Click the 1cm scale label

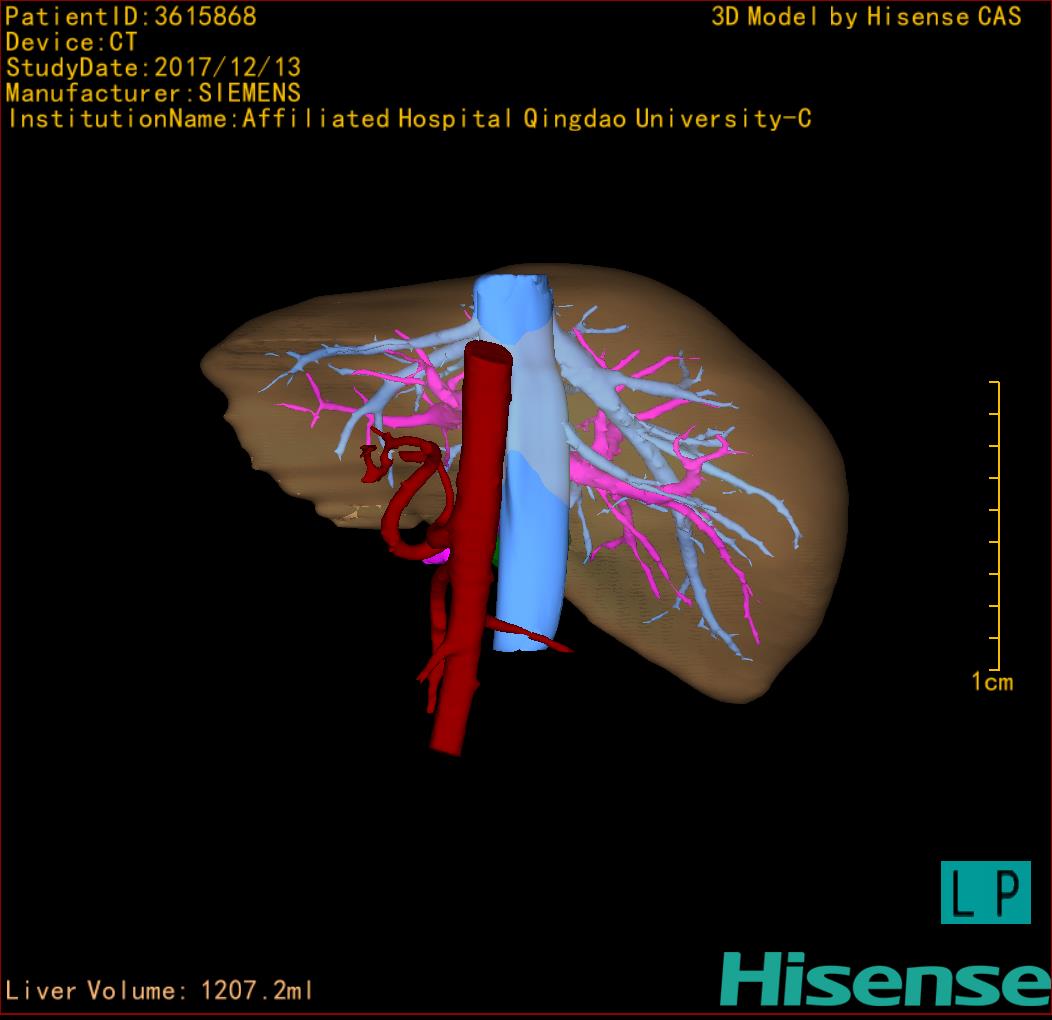click(x=992, y=682)
